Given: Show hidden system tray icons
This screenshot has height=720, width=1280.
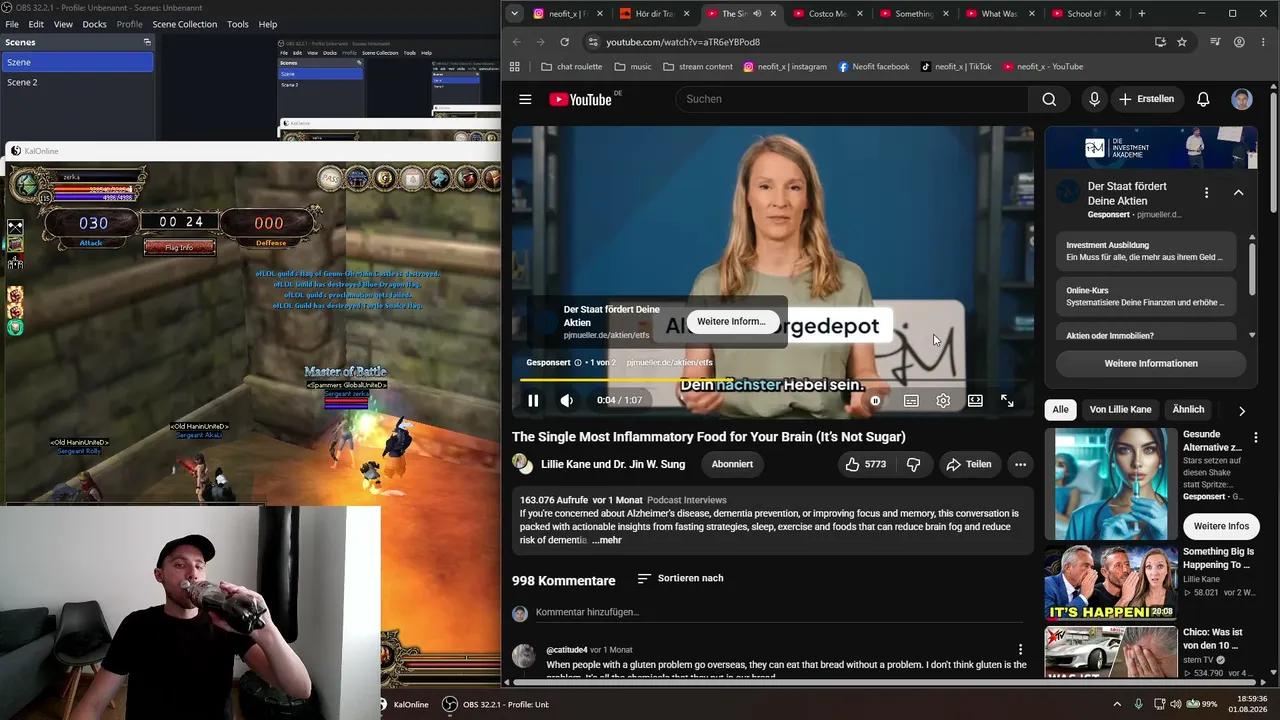Looking at the screenshot, I should (1117, 704).
